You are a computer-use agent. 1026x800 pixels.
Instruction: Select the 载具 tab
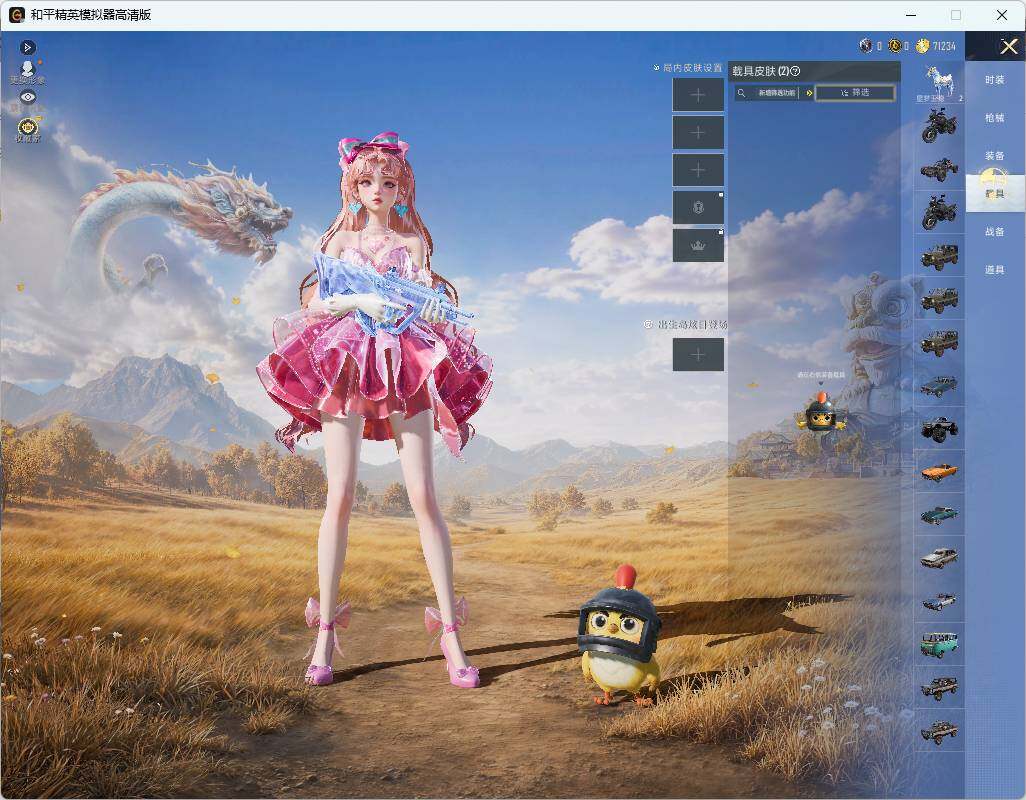[995, 194]
